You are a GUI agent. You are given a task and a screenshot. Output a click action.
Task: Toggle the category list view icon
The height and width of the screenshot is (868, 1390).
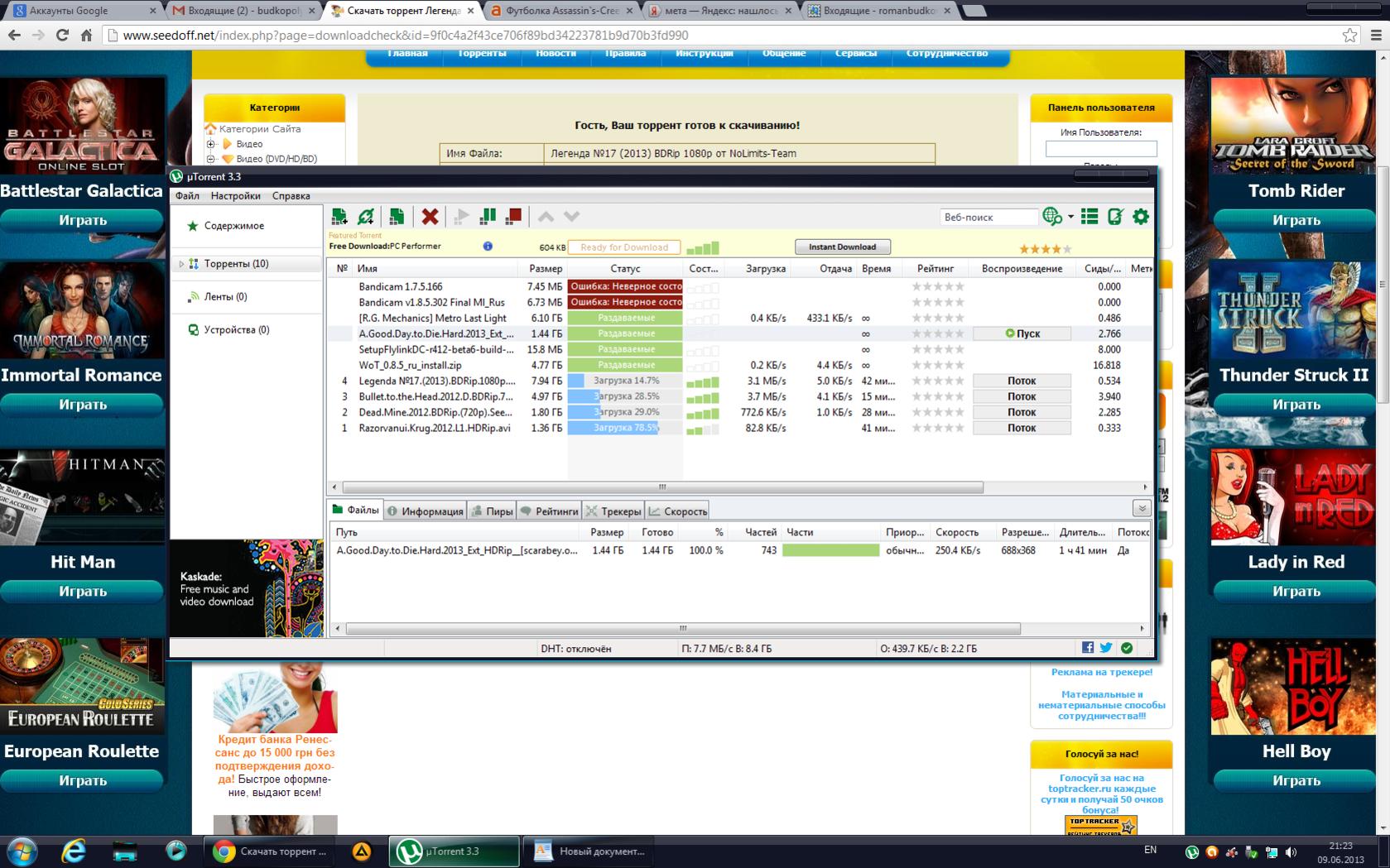1089,217
